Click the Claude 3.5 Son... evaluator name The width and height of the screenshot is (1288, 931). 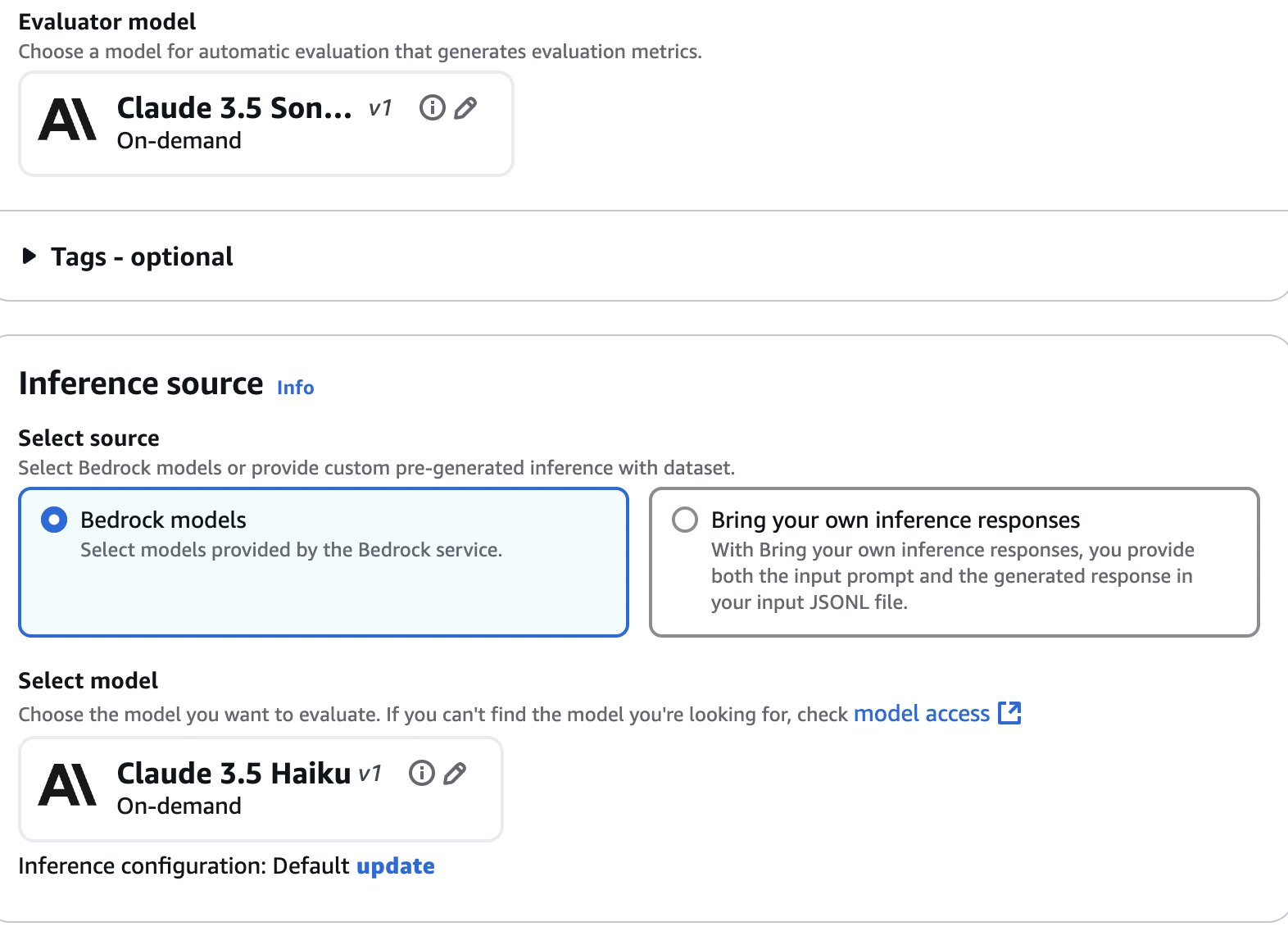[x=234, y=107]
